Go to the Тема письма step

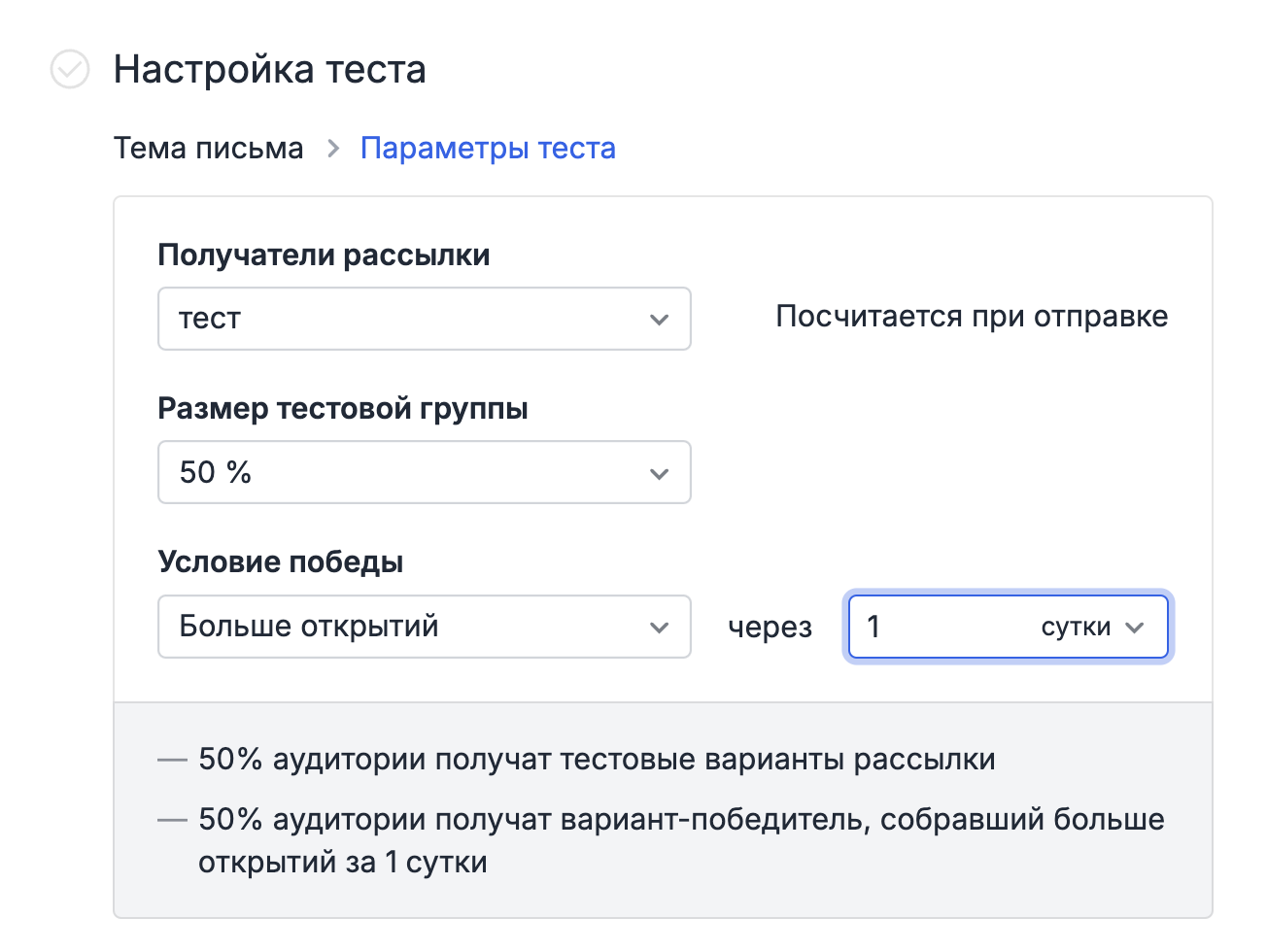[208, 149]
